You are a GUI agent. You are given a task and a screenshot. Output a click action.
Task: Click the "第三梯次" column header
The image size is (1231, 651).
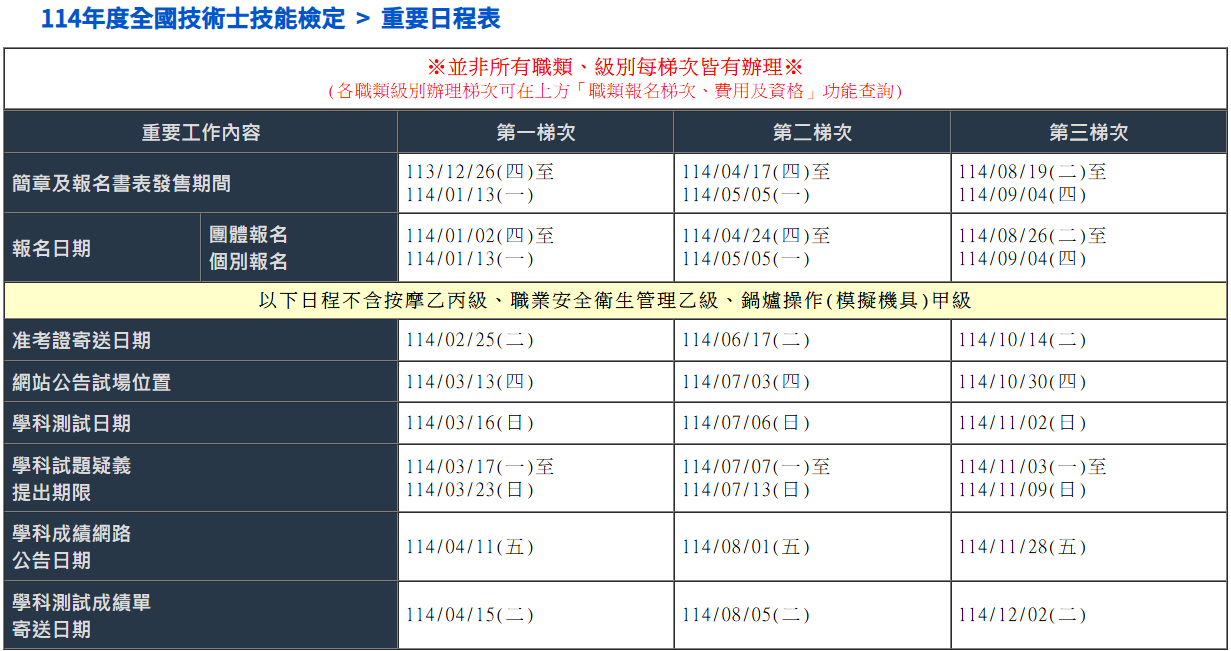(x=1089, y=132)
